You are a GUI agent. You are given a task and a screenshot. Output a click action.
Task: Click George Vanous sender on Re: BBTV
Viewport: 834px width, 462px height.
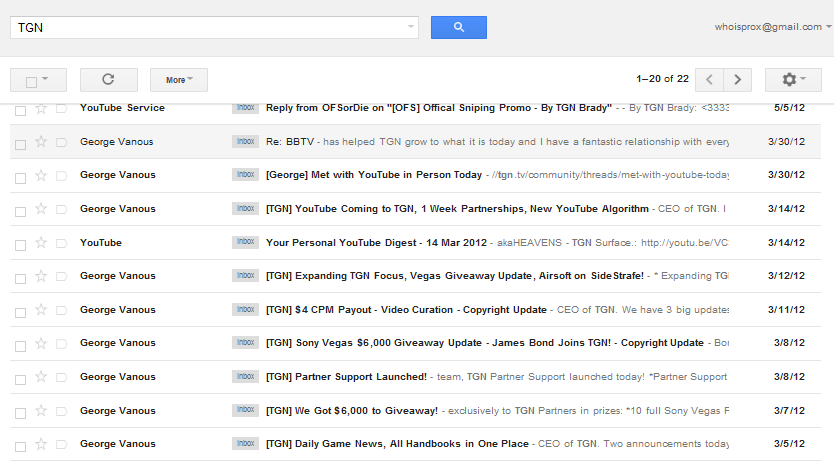pos(116,142)
